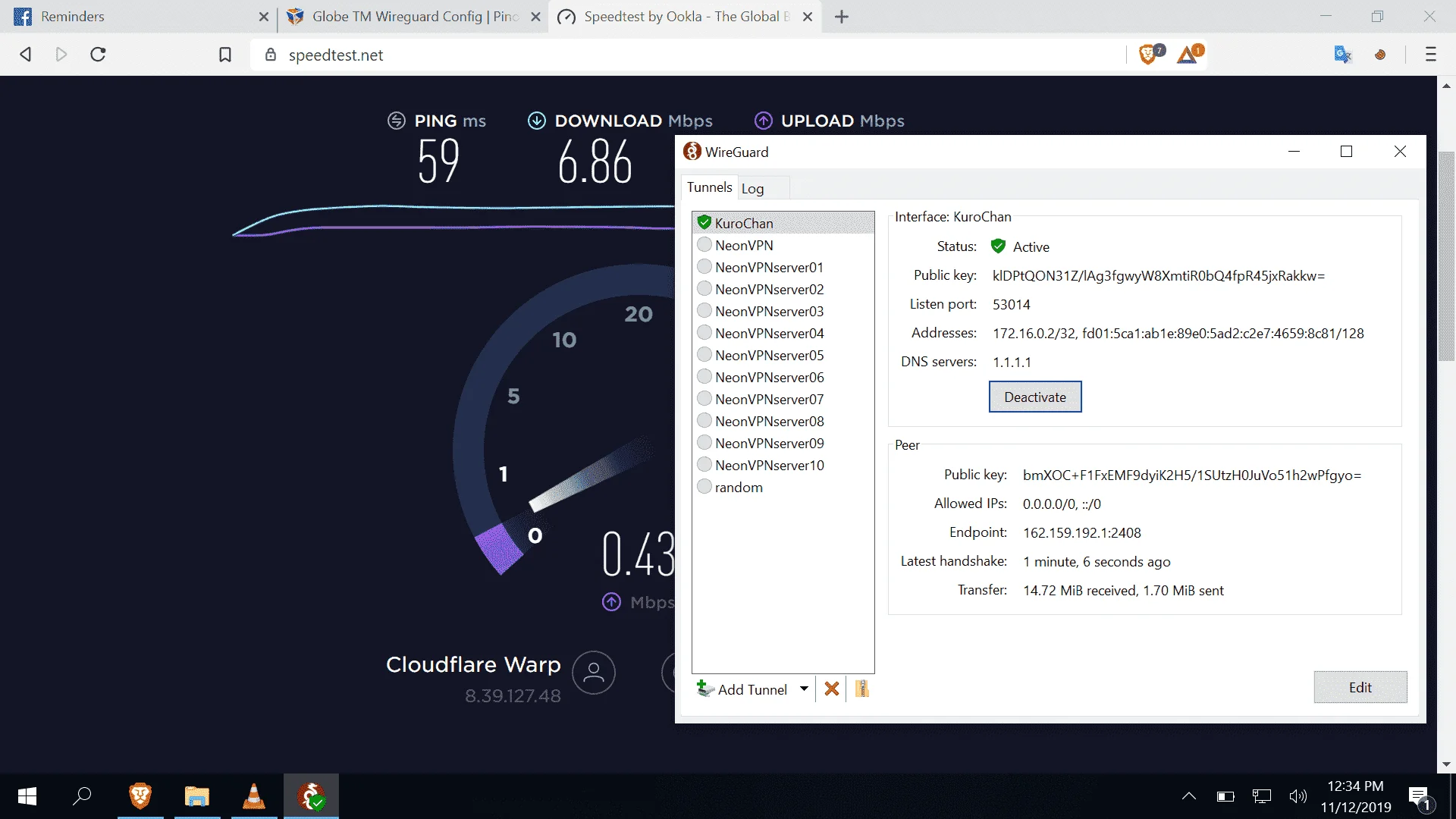The image size is (1456, 819).
Task: Open a new browser tab
Action: [842, 17]
